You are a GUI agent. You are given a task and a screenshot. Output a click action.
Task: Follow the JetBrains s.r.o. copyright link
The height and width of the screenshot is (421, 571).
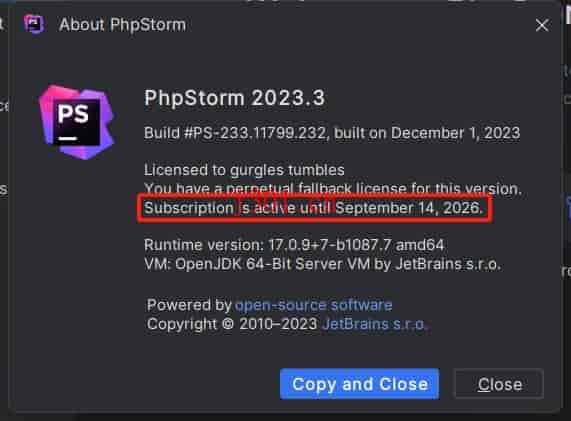[374, 324]
